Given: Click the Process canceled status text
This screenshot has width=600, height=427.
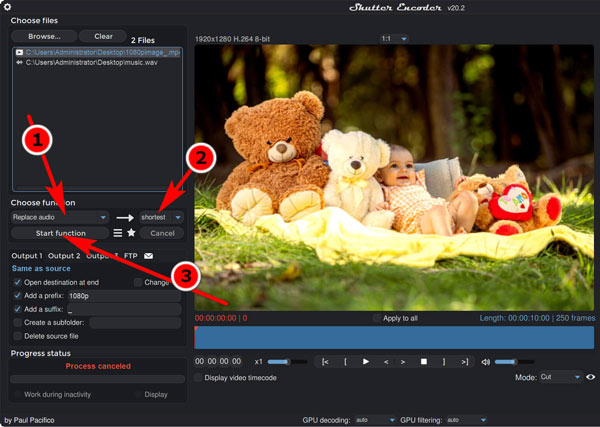Looking at the screenshot, I should click(x=98, y=366).
